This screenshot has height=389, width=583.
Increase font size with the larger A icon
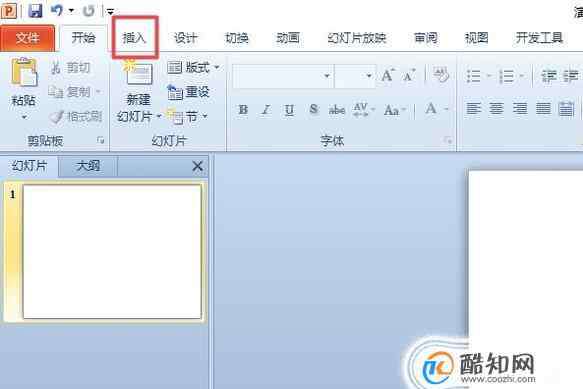[x=387, y=75]
